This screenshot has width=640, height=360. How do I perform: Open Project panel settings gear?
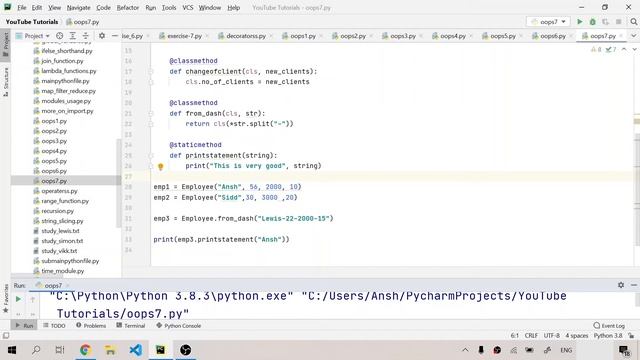(102, 36)
